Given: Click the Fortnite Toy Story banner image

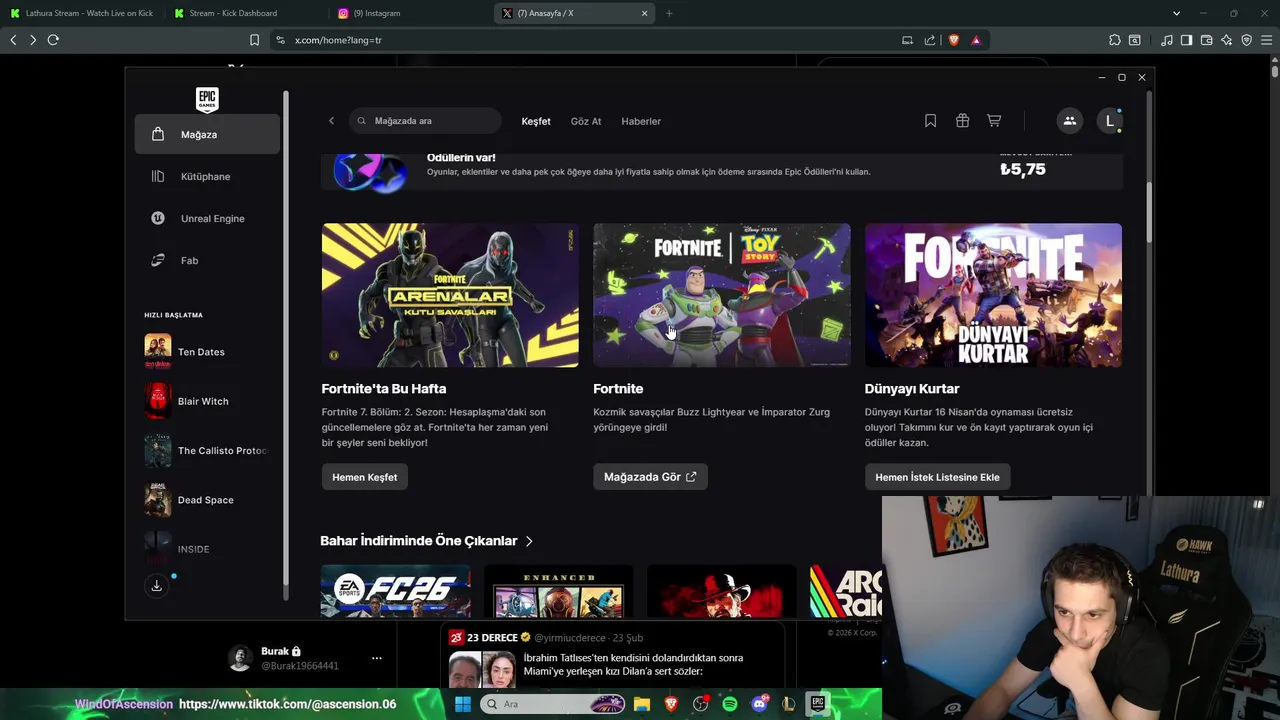Looking at the screenshot, I should click(722, 295).
